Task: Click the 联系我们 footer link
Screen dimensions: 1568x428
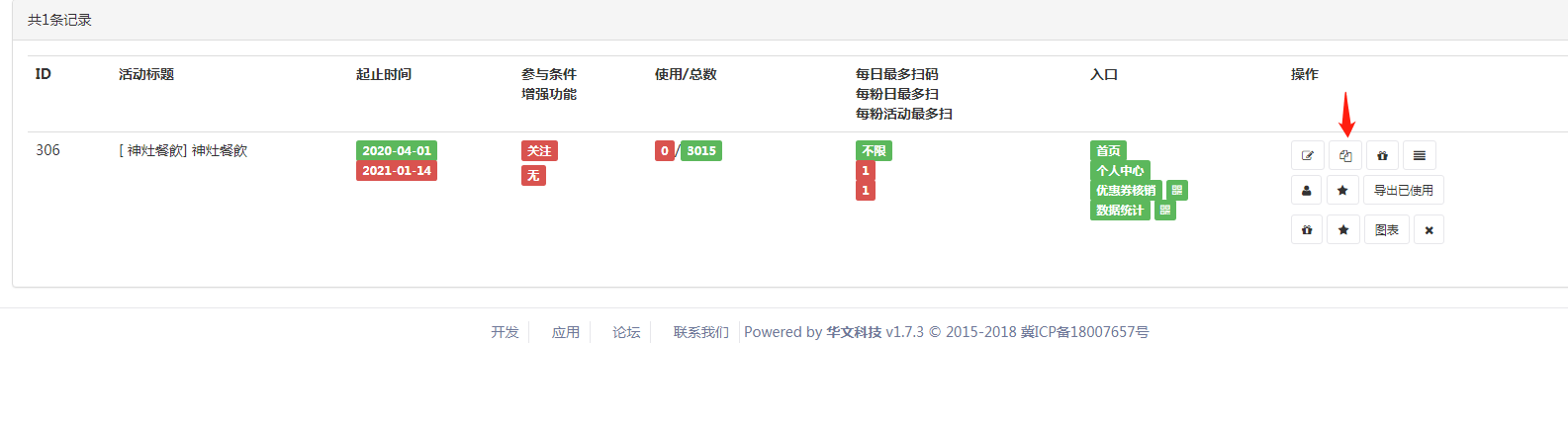Action: point(701,332)
